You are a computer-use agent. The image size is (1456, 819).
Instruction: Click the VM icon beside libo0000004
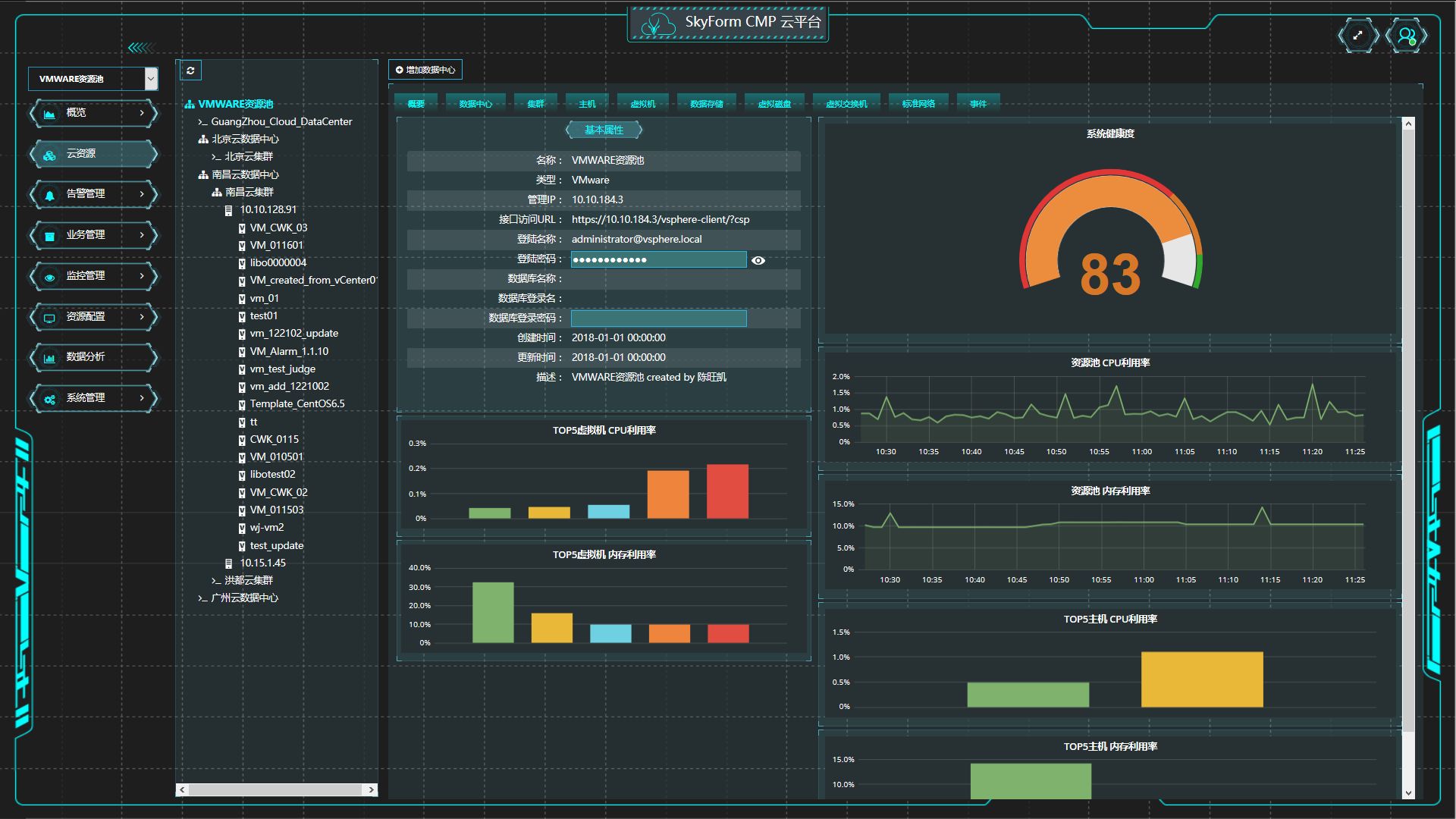[x=242, y=263]
